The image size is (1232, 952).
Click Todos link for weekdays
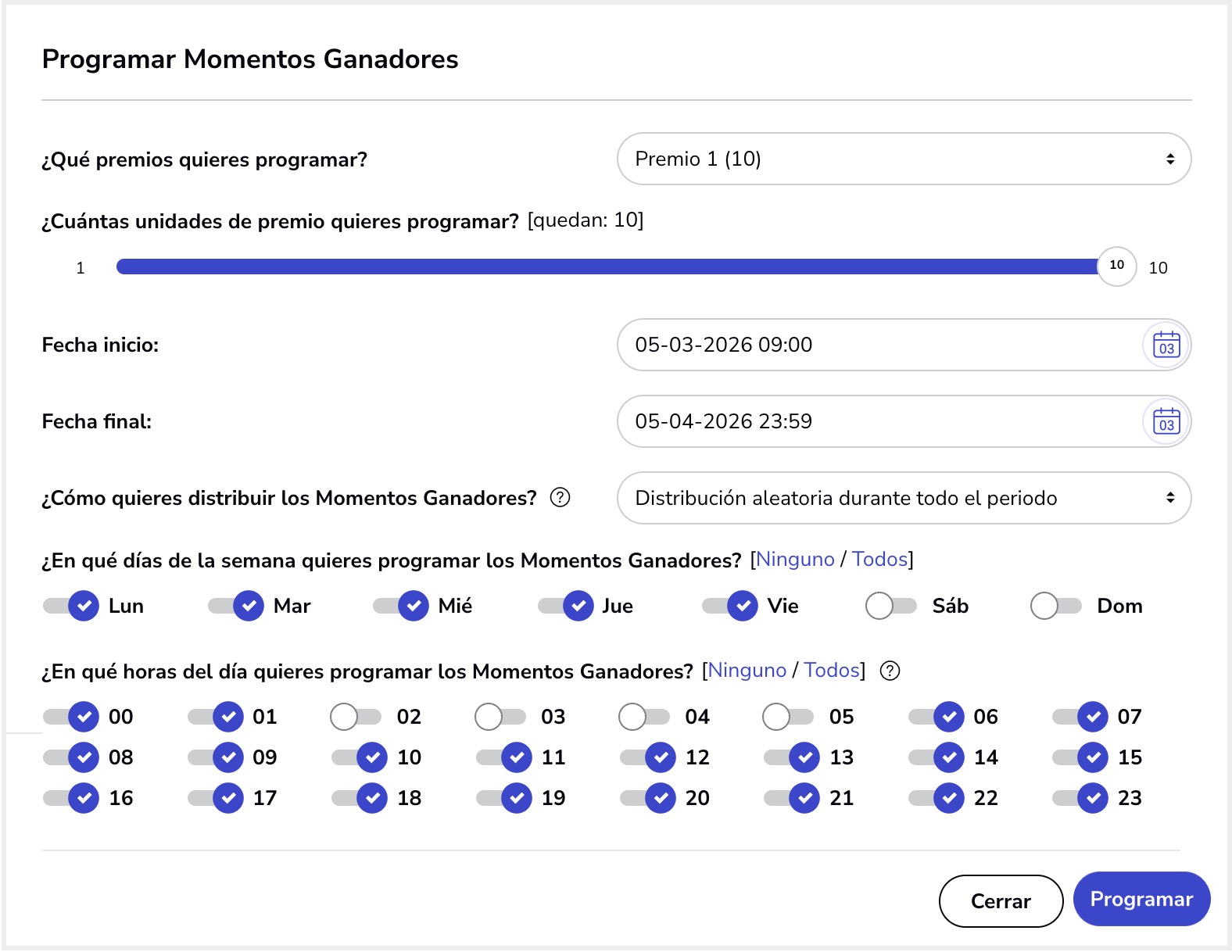point(879,560)
